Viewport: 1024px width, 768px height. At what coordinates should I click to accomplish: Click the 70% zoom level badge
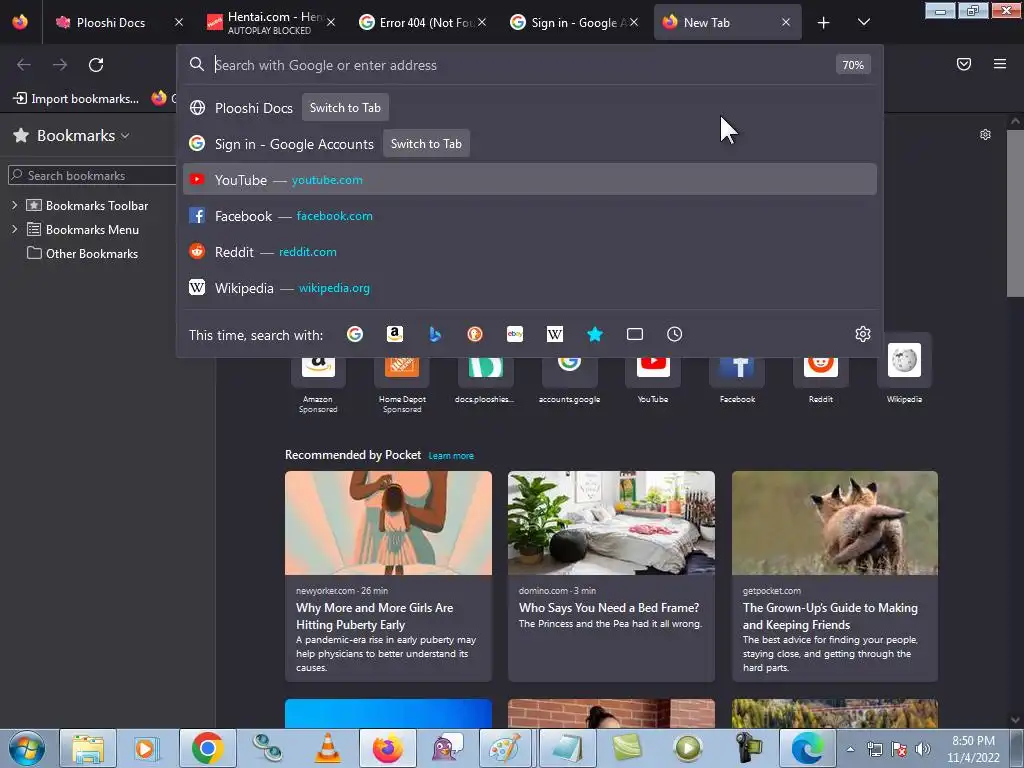pos(853,65)
